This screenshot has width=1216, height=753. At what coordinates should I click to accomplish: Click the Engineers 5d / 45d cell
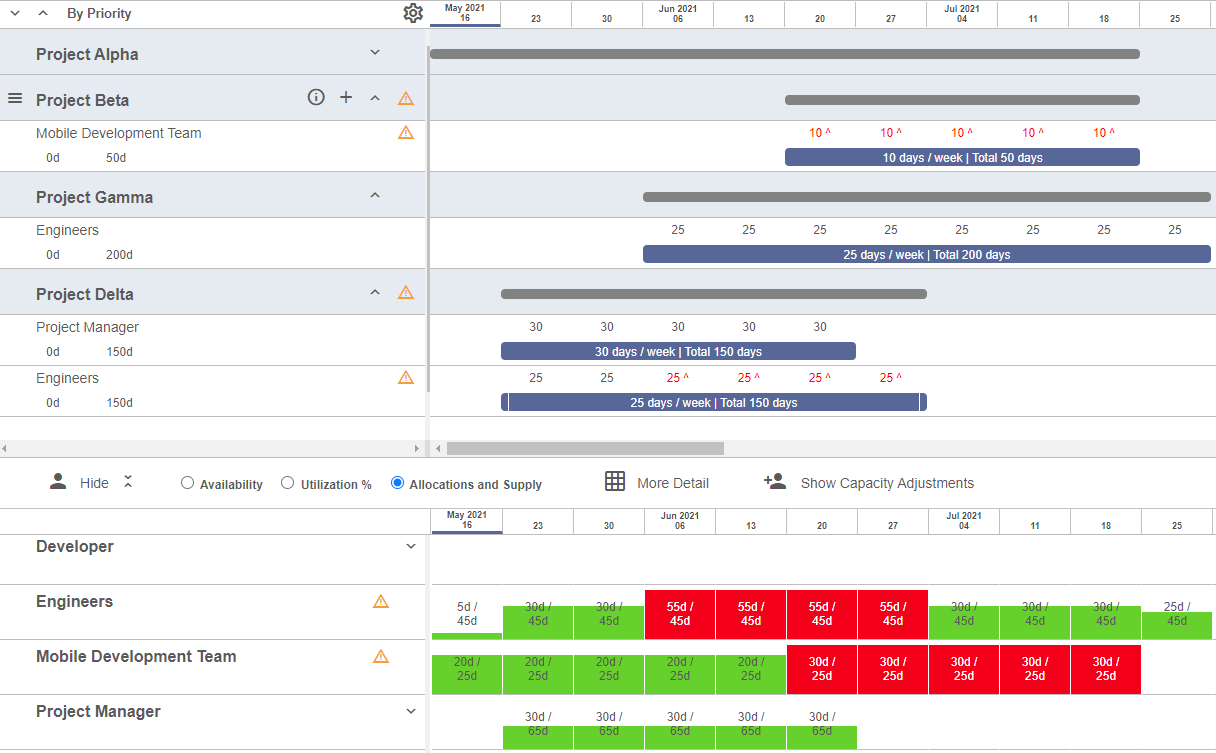click(467, 614)
